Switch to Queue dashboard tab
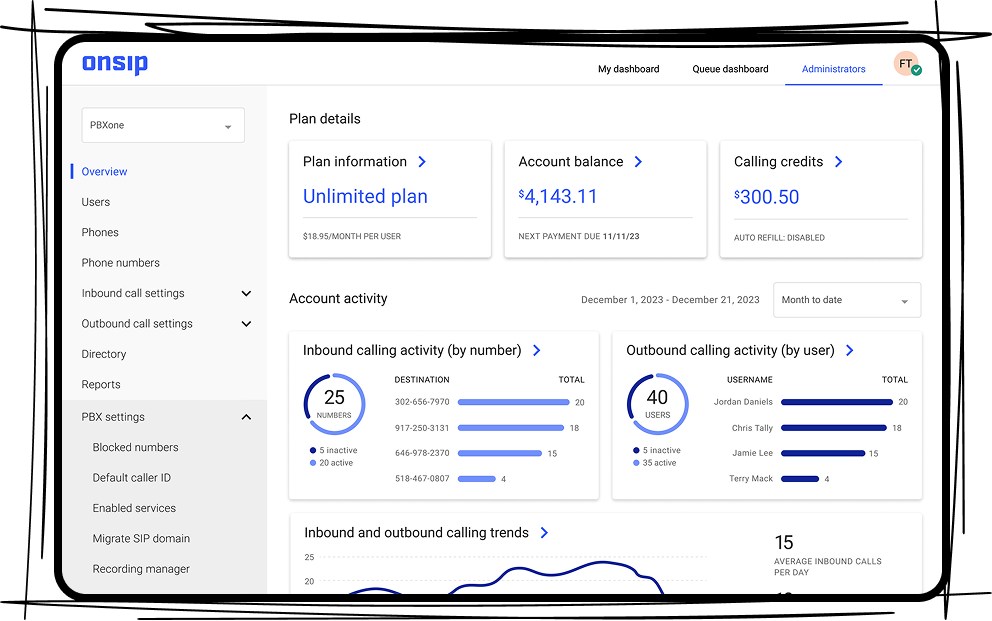This screenshot has width=992, height=621. [730, 69]
